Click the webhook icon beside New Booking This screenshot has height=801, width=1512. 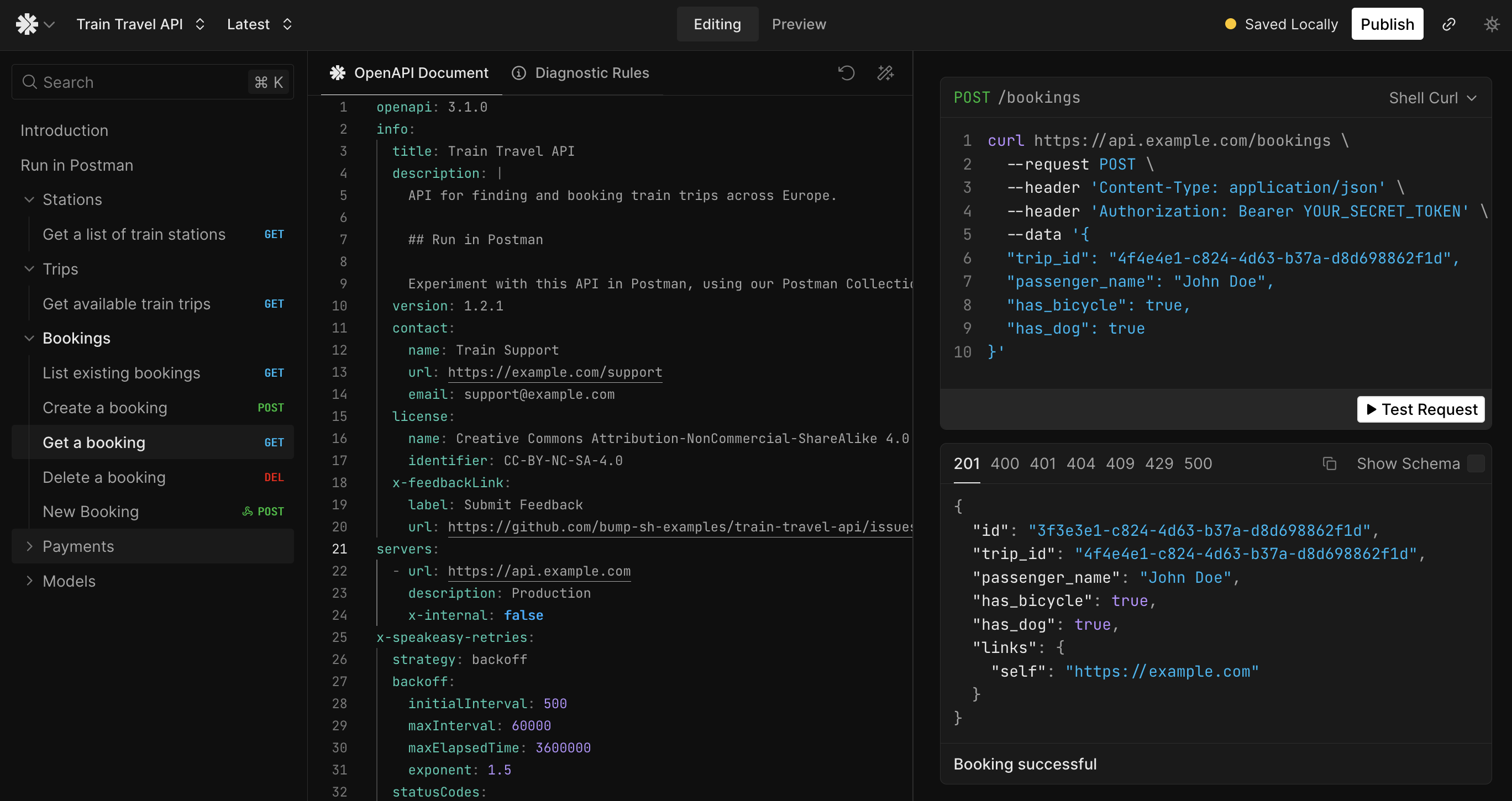(x=248, y=511)
